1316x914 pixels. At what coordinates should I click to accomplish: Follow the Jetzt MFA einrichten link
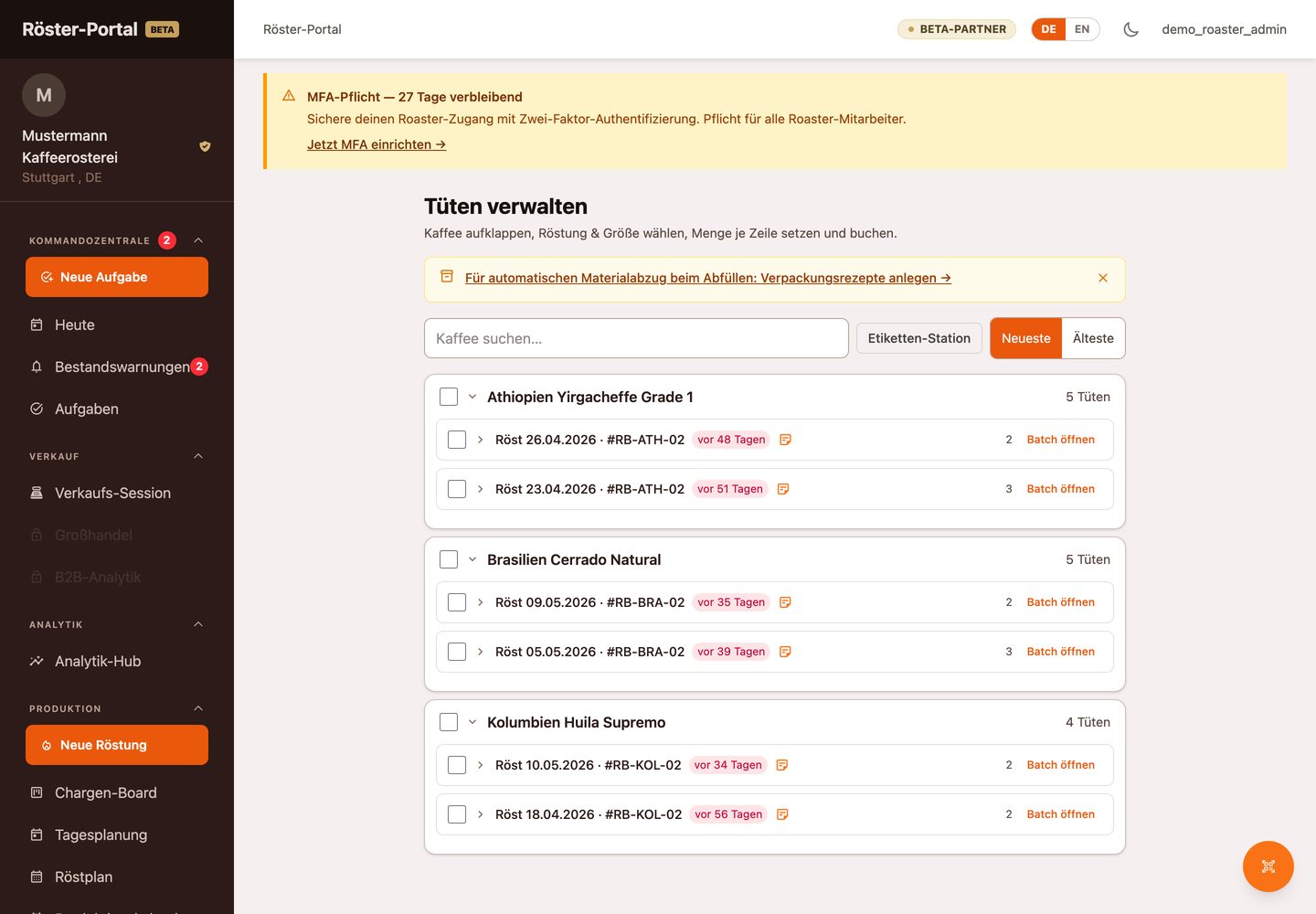click(x=377, y=144)
